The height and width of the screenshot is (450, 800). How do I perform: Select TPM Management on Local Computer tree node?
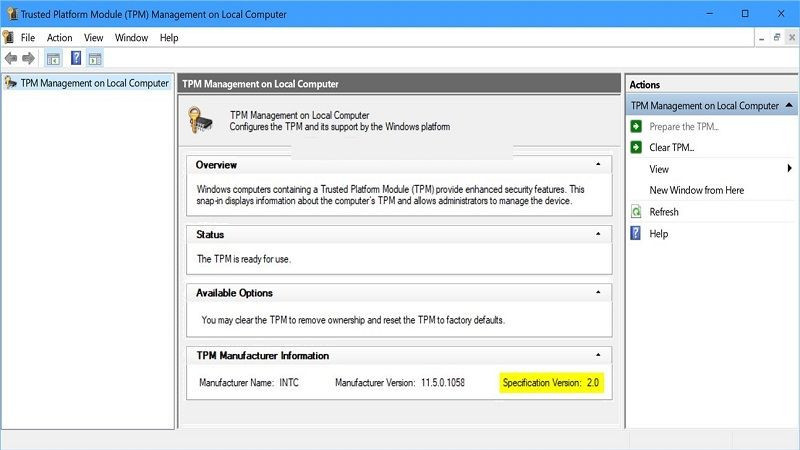(x=94, y=83)
